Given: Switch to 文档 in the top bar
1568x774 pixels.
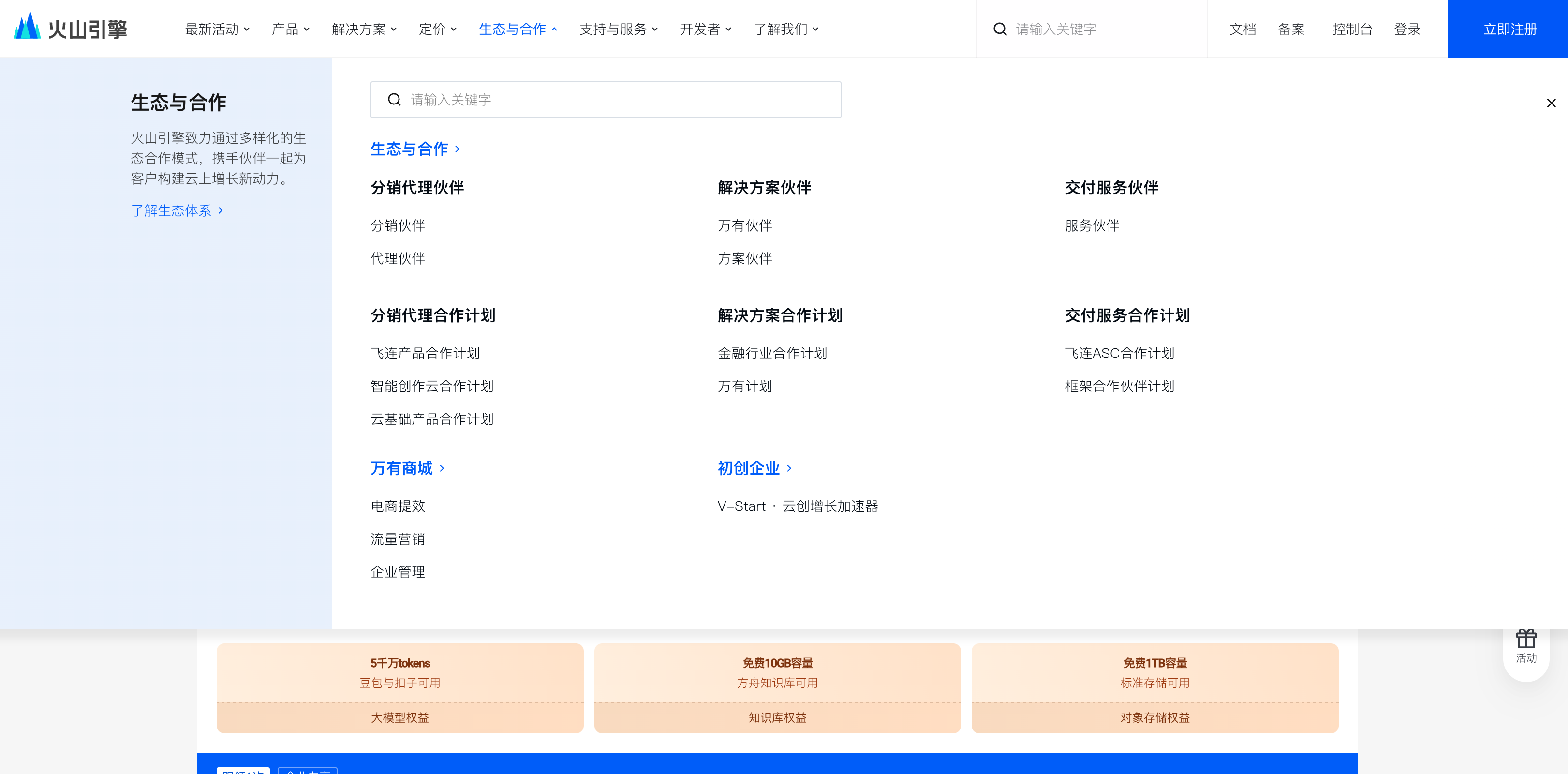Looking at the screenshot, I should click(x=1243, y=29).
